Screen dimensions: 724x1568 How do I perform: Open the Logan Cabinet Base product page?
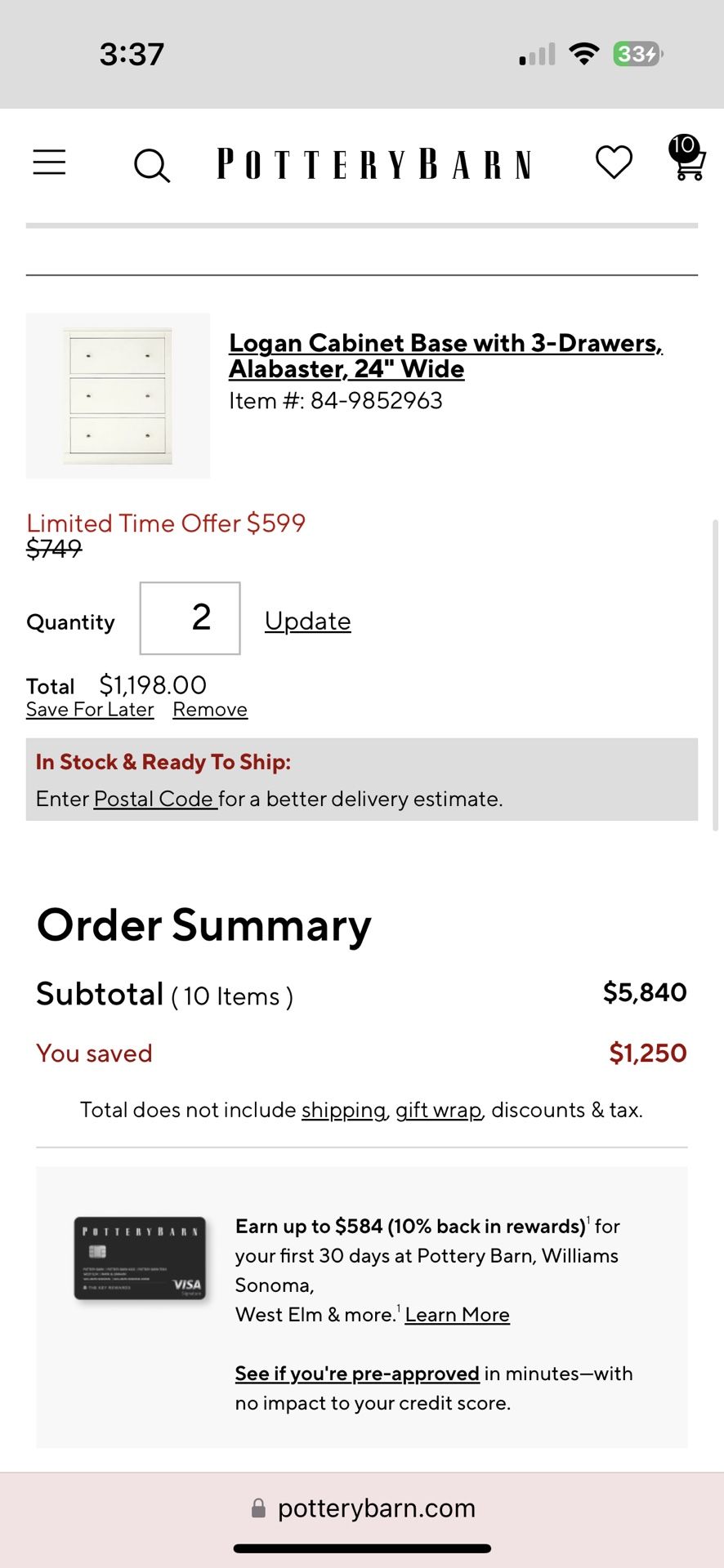(x=445, y=356)
